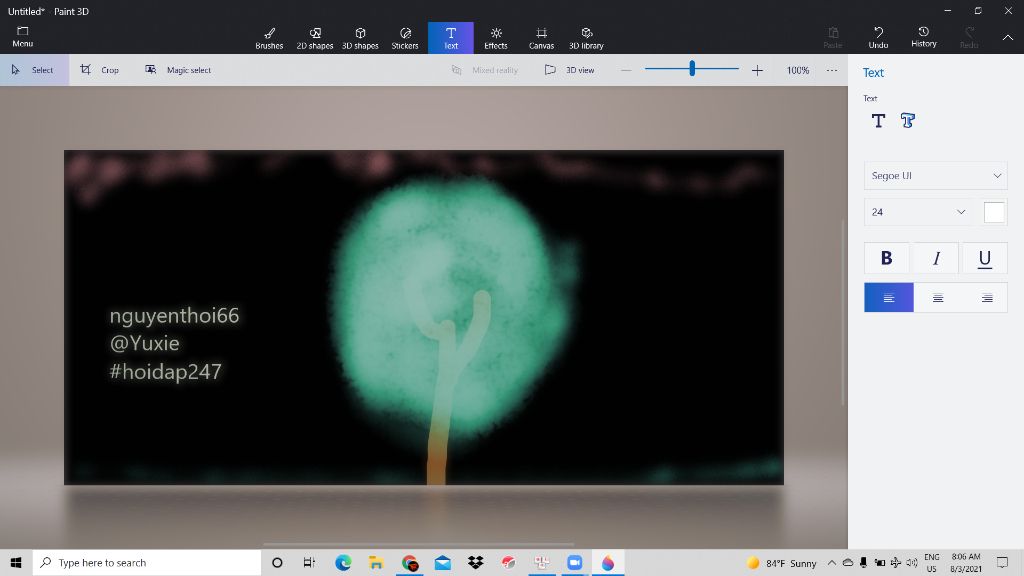Click the nguyenthoi66 text on canvas

pos(174,316)
